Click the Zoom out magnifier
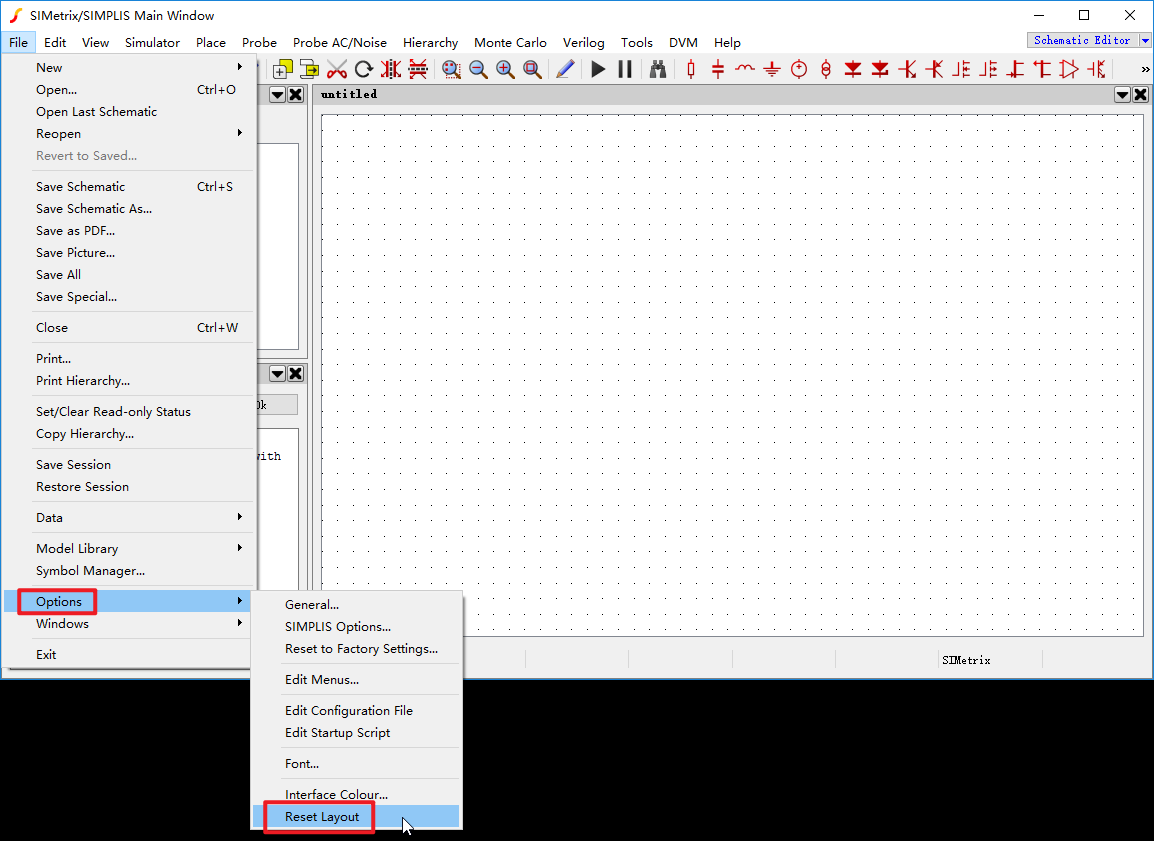The image size is (1154, 841). point(478,69)
